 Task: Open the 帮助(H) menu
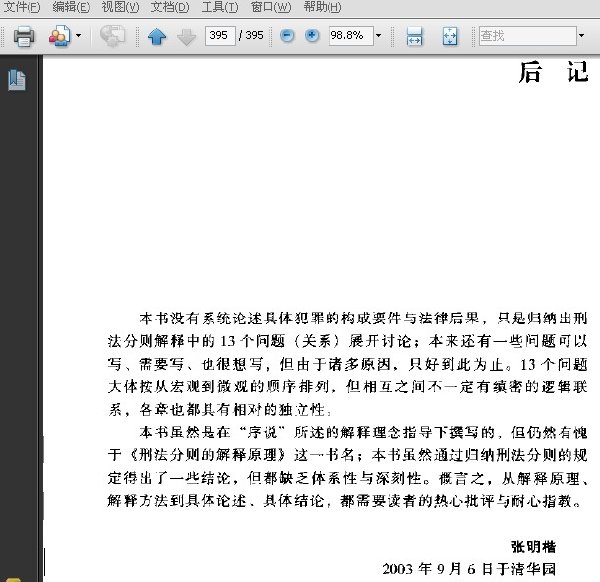tap(322, 7)
